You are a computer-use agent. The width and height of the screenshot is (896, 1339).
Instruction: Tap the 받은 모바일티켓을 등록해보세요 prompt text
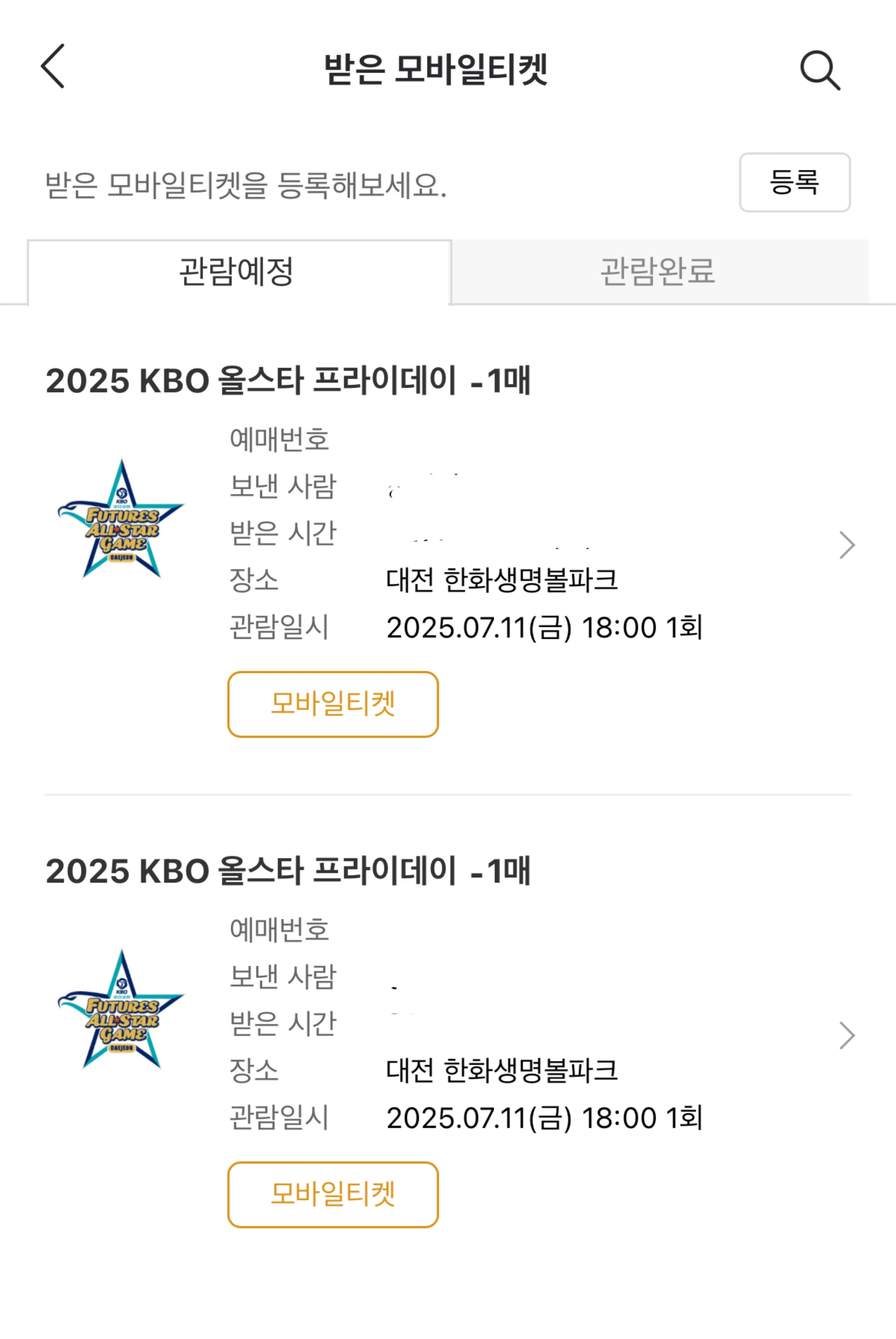(x=246, y=185)
